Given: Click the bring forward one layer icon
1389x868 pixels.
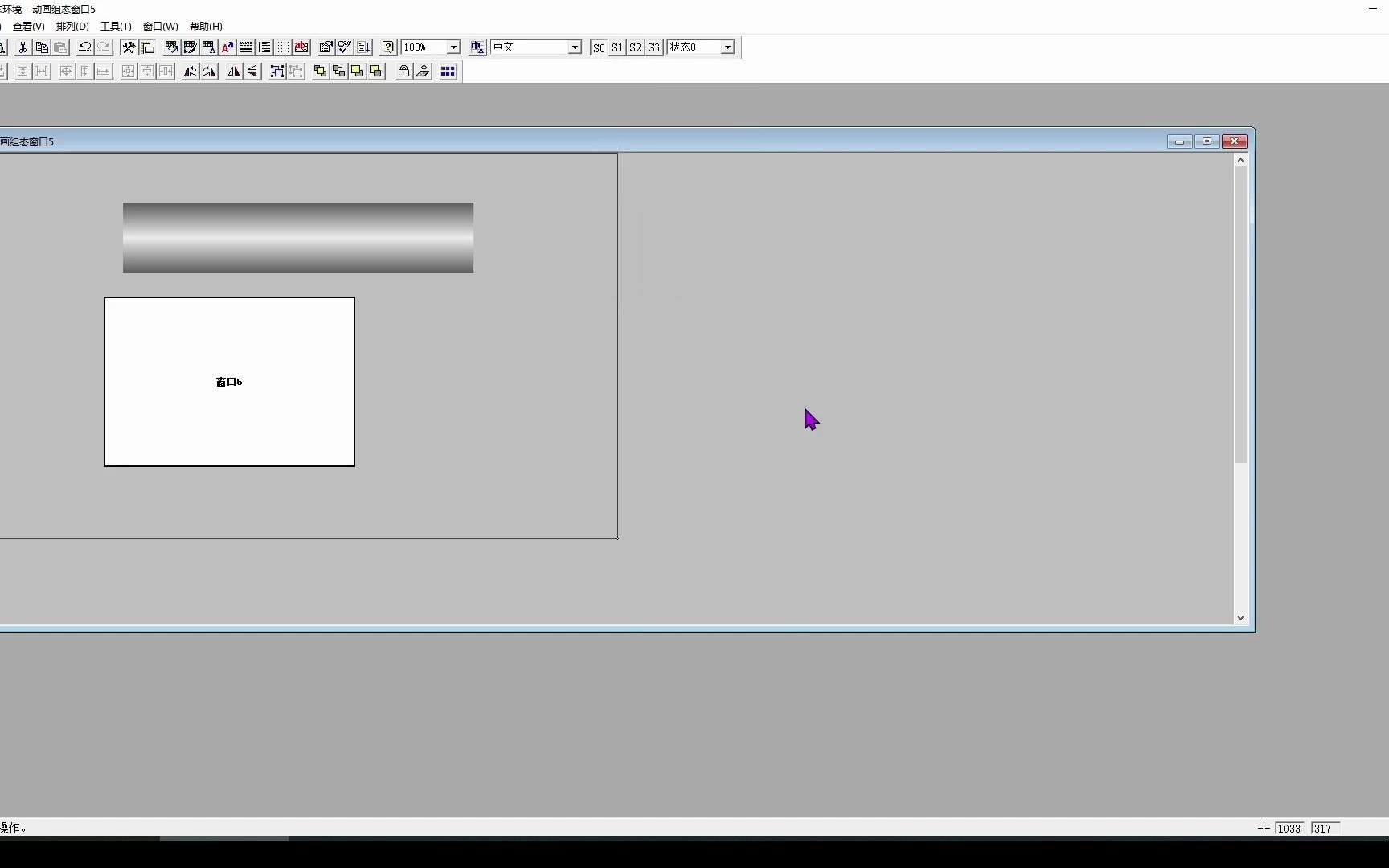Looking at the screenshot, I should 357,72.
